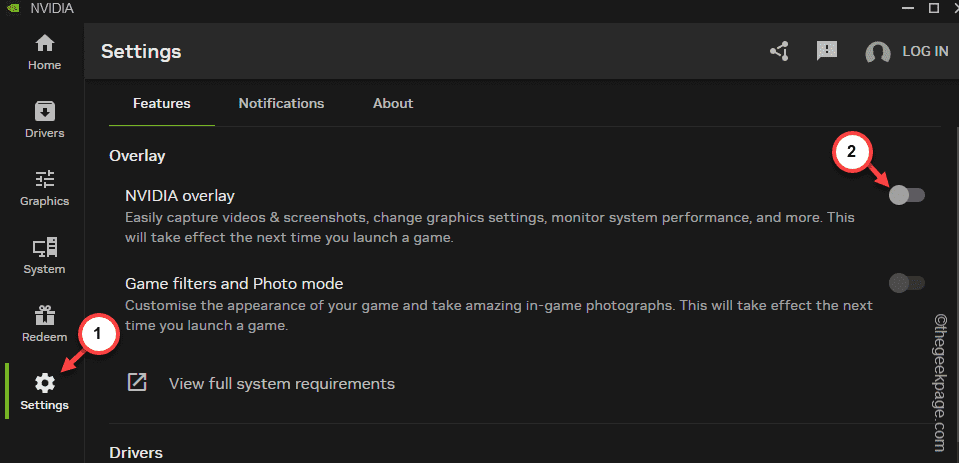This screenshot has height=463, width=959.
Task: Click the external link icon beside requirements
Action: pyautogui.click(x=136, y=383)
